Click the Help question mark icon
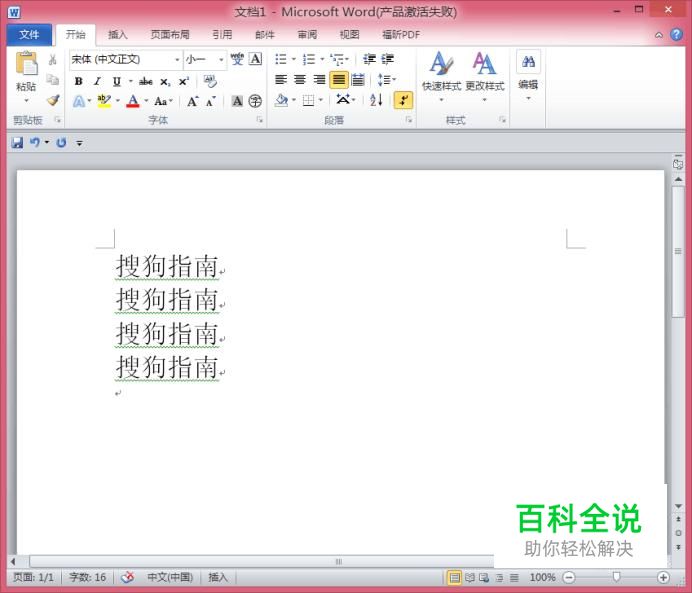This screenshot has height=593, width=692. coord(676,34)
